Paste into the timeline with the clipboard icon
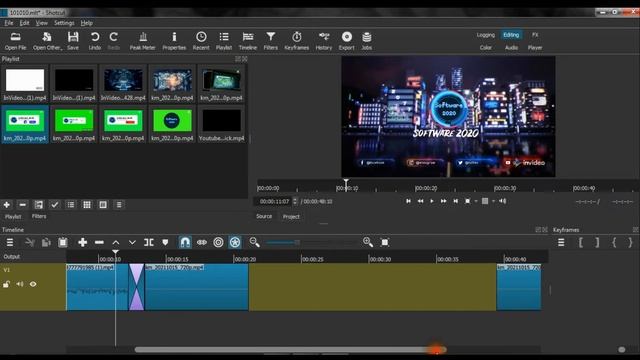Viewport: 640px width, 360px height. (63, 242)
